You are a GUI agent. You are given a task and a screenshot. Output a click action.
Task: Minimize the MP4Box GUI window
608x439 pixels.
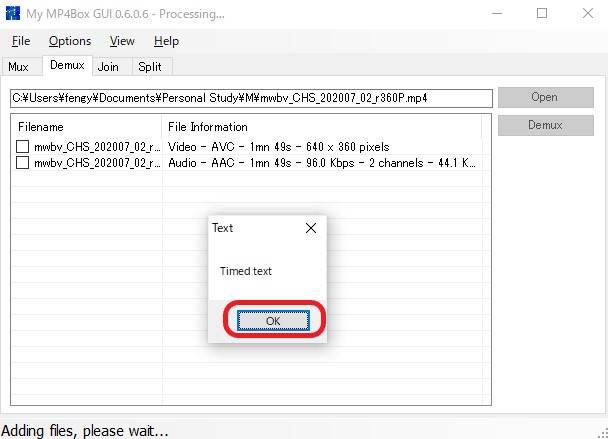[497, 13]
